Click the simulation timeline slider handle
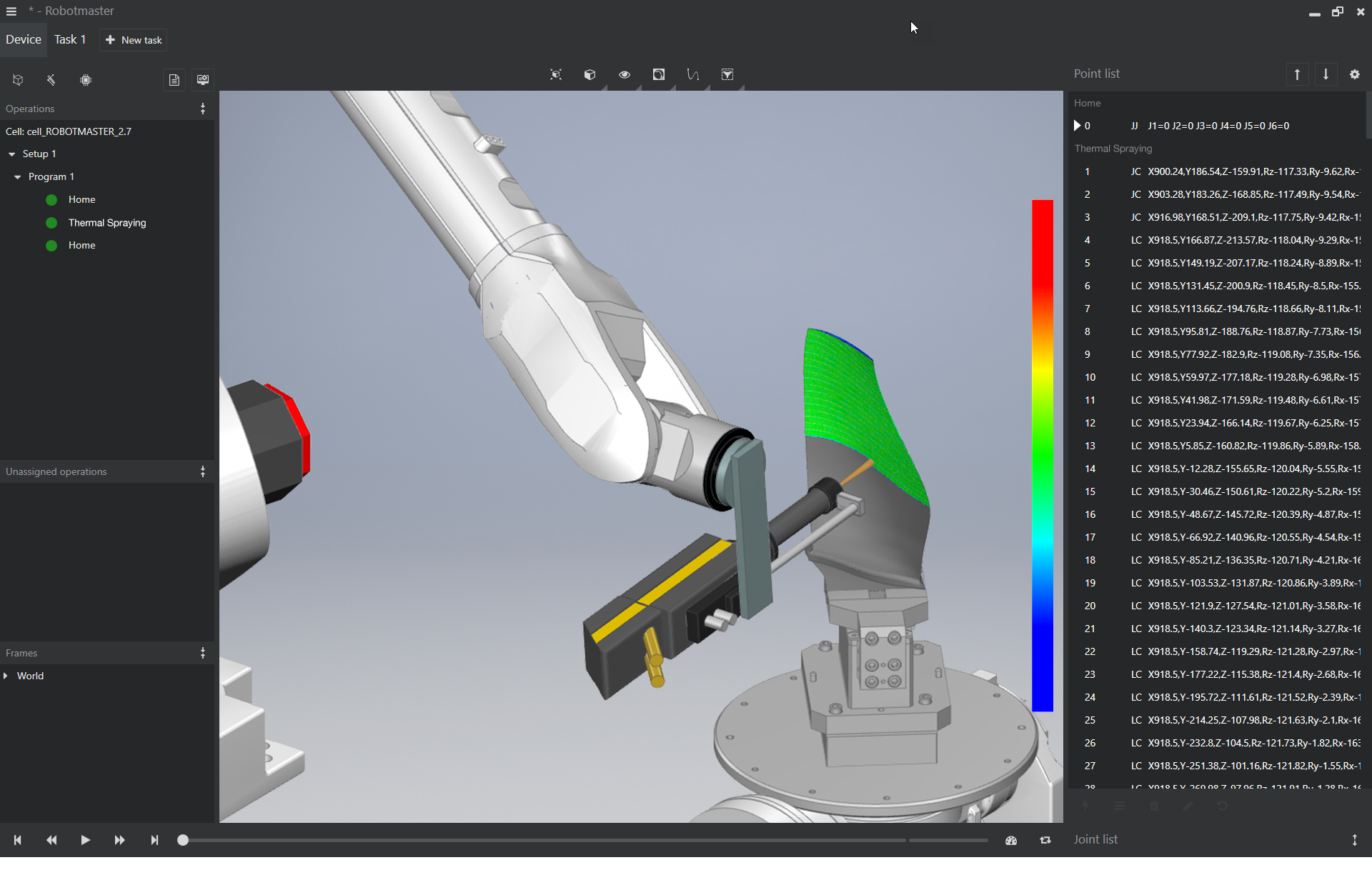The width and height of the screenshot is (1372, 890). coord(183,841)
